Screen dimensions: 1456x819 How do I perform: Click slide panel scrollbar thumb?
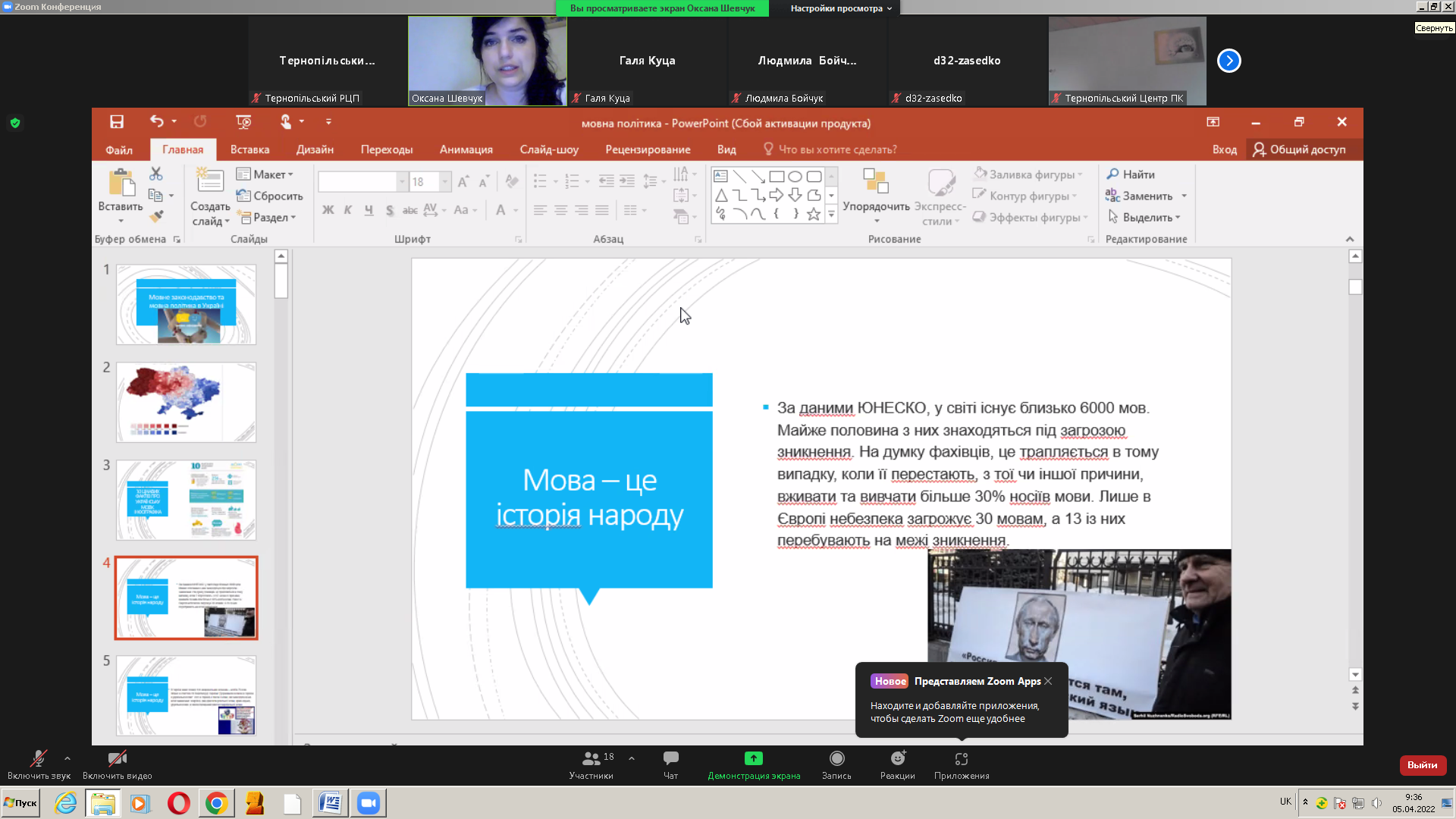tap(281, 281)
